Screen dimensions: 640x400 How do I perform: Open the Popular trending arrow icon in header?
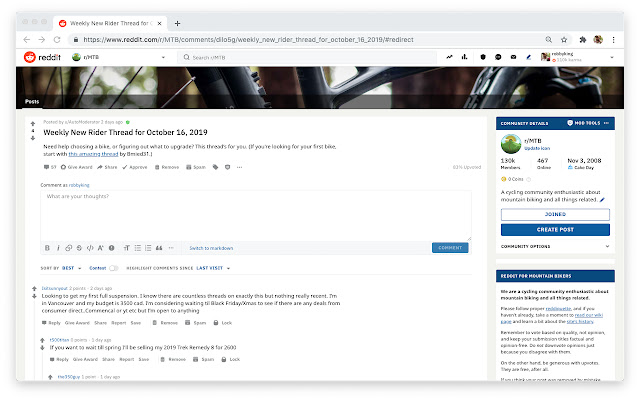(x=449, y=57)
